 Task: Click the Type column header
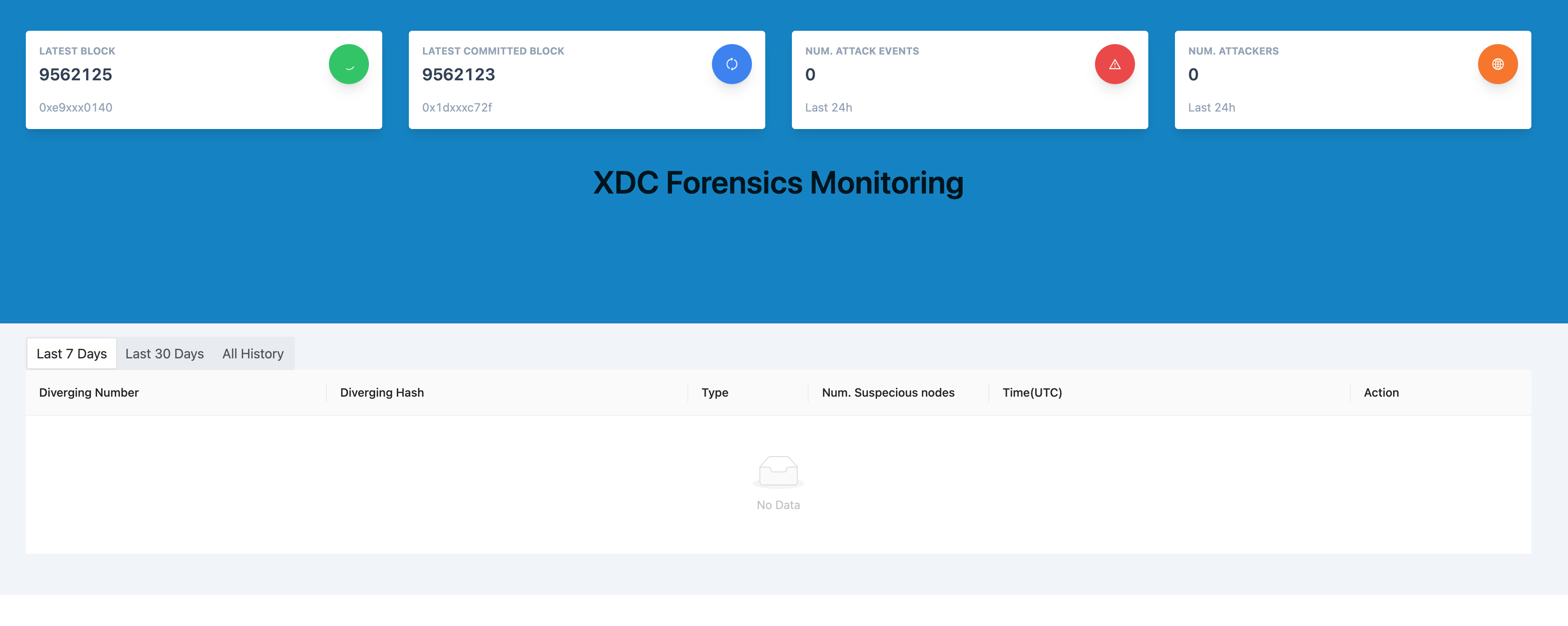pyautogui.click(x=714, y=392)
